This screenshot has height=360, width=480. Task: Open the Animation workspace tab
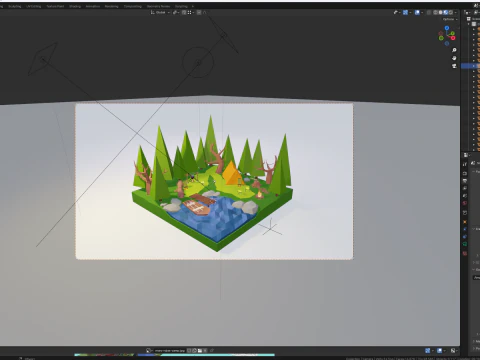pyautogui.click(x=93, y=6)
